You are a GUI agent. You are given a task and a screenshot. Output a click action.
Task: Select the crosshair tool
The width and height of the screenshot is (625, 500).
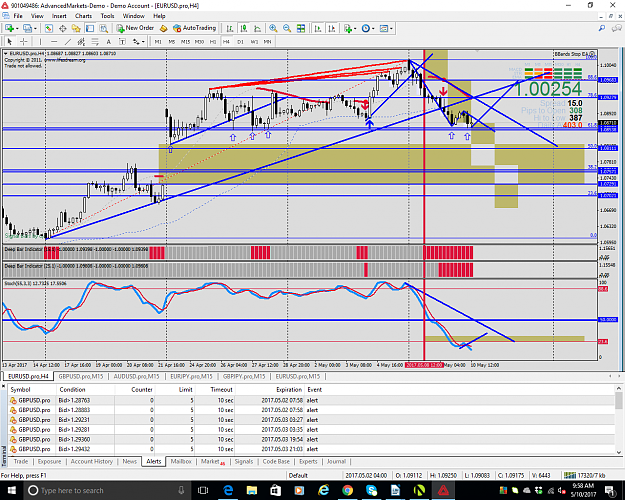tap(24, 41)
